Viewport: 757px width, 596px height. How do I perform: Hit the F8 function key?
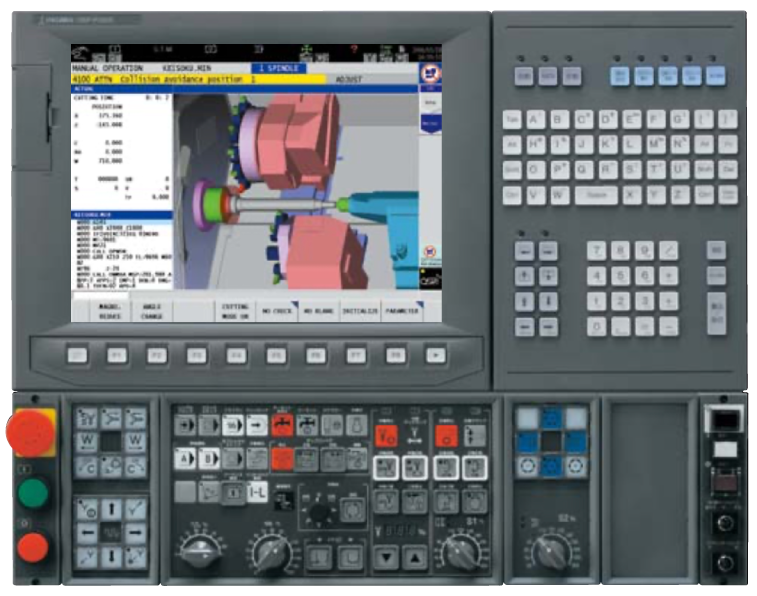coord(395,356)
